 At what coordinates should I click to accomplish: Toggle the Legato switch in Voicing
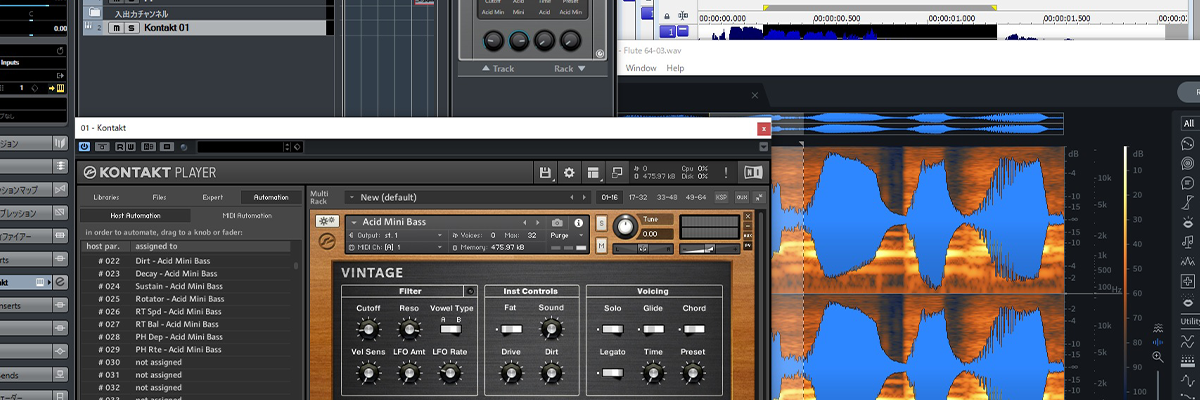click(x=612, y=373)
